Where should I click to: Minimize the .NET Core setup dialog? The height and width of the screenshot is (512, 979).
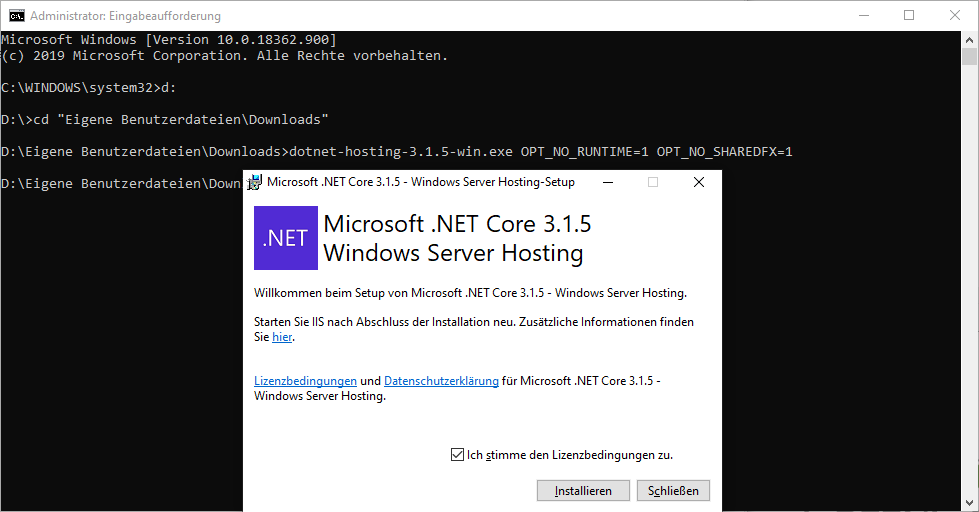(608, 182)
